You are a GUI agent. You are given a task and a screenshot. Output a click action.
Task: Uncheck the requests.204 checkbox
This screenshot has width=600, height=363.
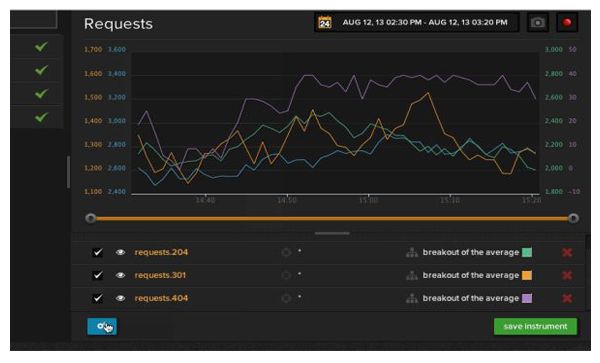pos(98,252)
